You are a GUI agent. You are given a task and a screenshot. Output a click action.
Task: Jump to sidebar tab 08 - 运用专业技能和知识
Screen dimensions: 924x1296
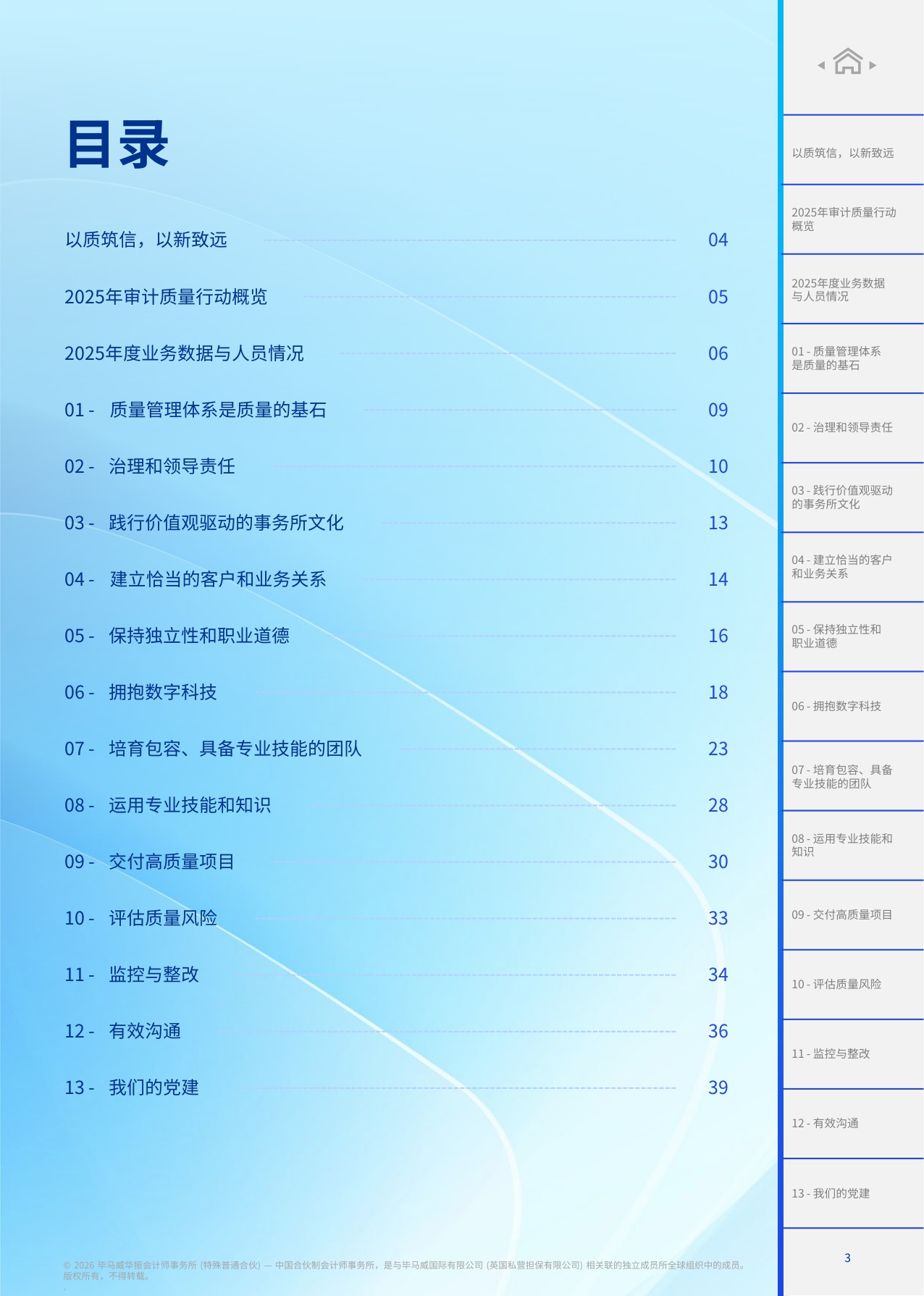click(853, 845)
